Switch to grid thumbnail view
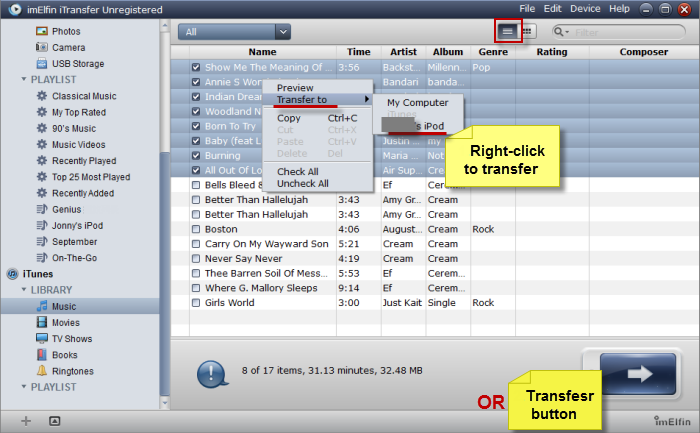Screen dimensions: 700x433 pyautogui.click(x=527, y=31)
